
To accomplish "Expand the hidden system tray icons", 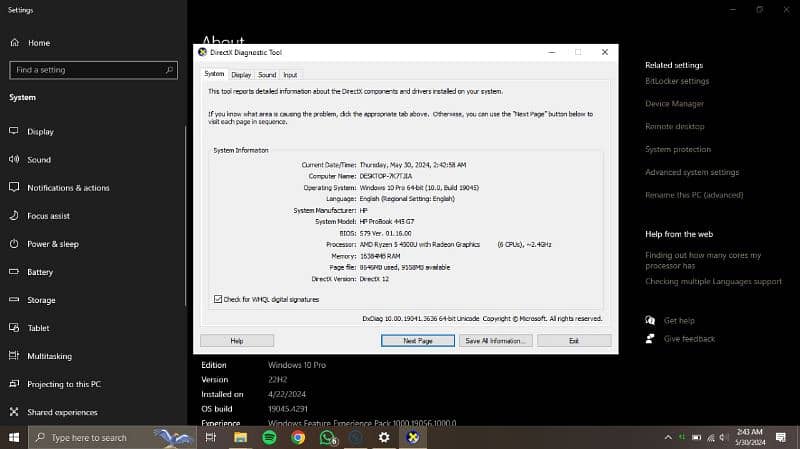I will coord(668,437).
